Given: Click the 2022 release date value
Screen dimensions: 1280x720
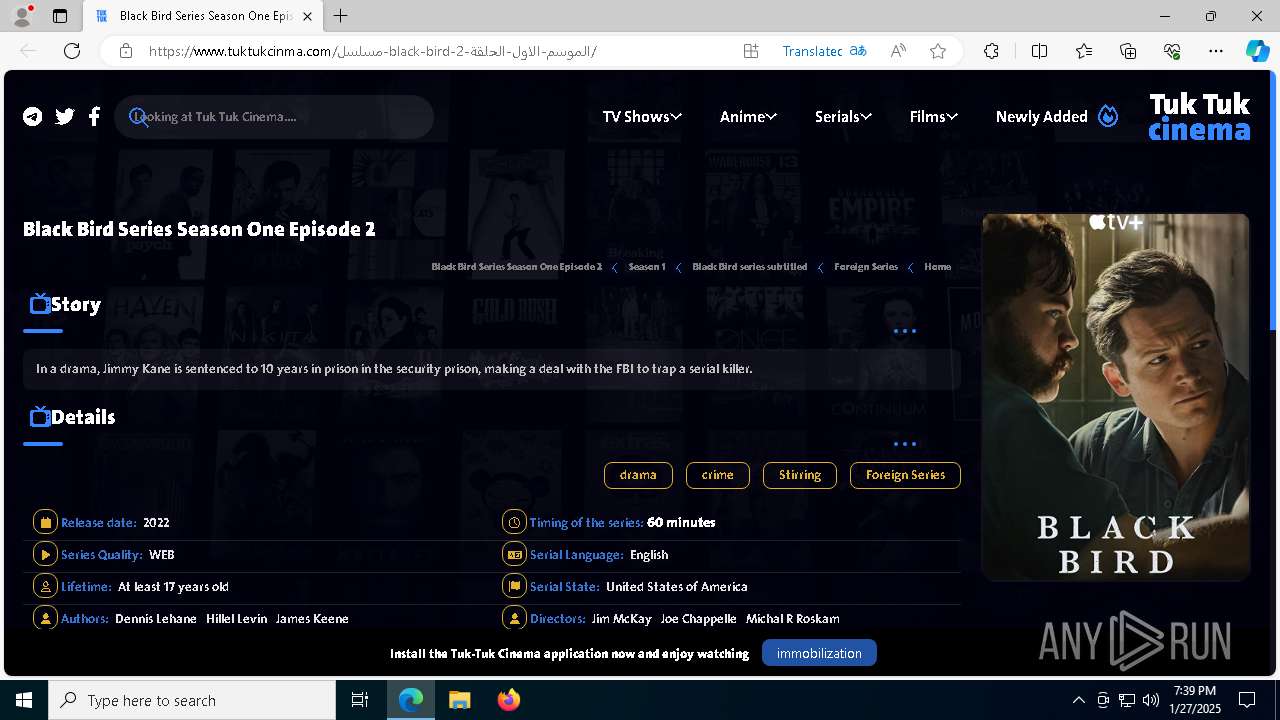Looking at the screenshot, I should (156, 523).
